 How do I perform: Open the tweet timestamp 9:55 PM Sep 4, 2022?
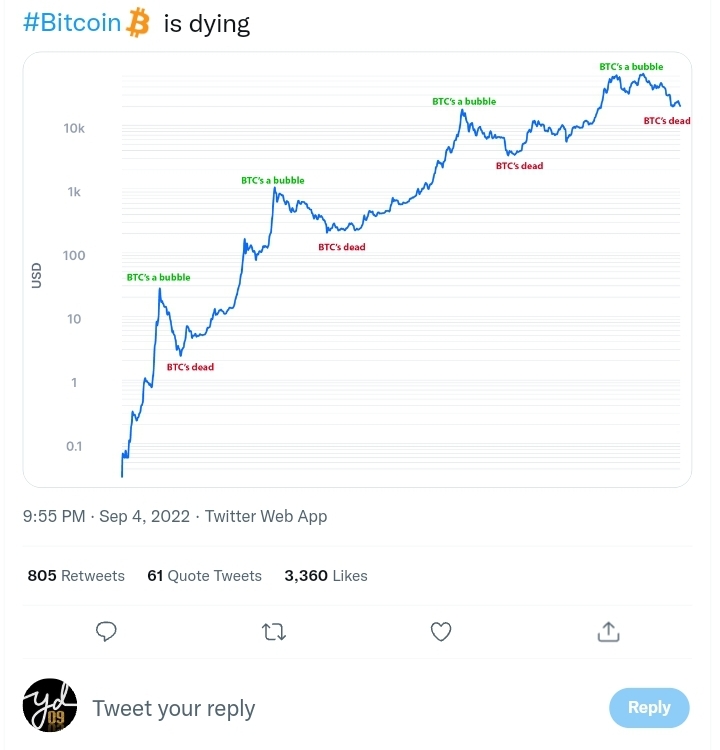point(106,517)
